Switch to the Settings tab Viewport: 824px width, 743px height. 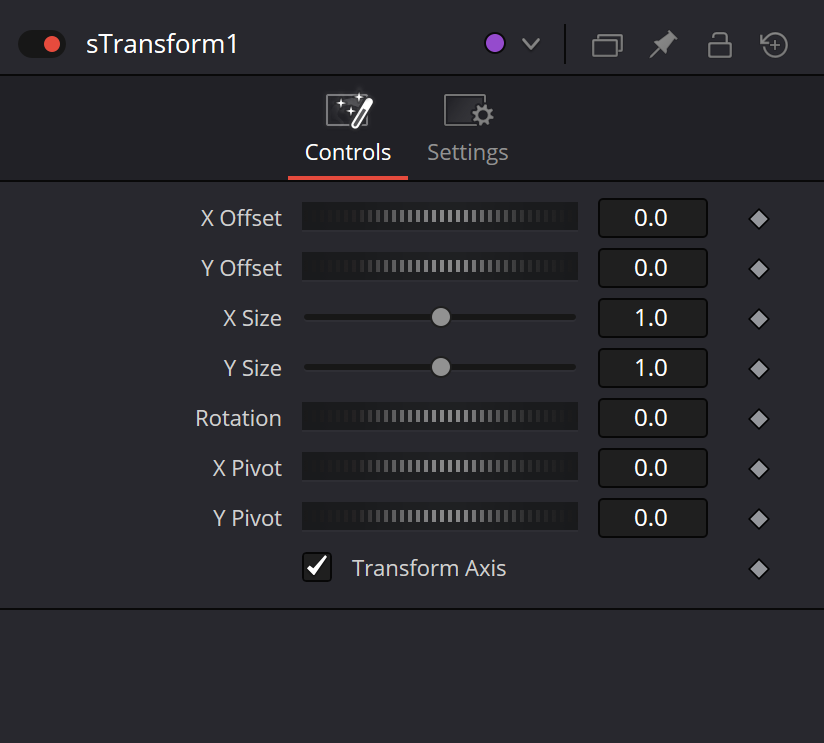tap(468, 129)
